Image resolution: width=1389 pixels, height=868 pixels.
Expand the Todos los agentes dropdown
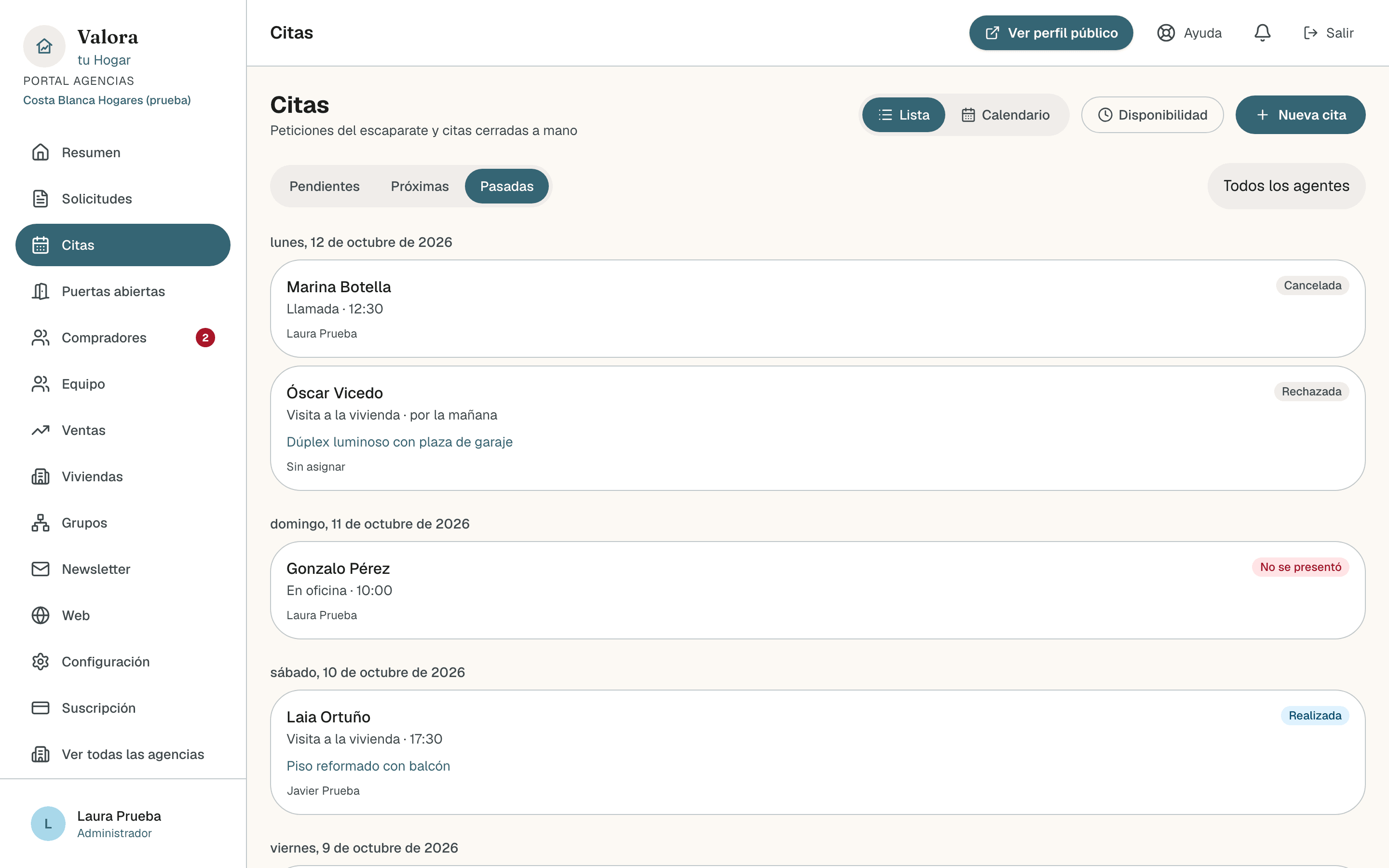(1286, 186)
